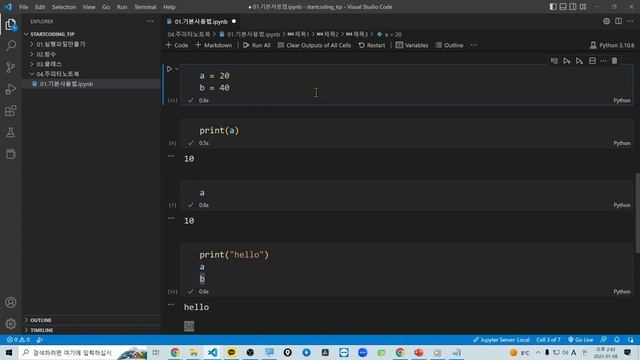Expand the OUTLINE section

(x=41, y=320)
